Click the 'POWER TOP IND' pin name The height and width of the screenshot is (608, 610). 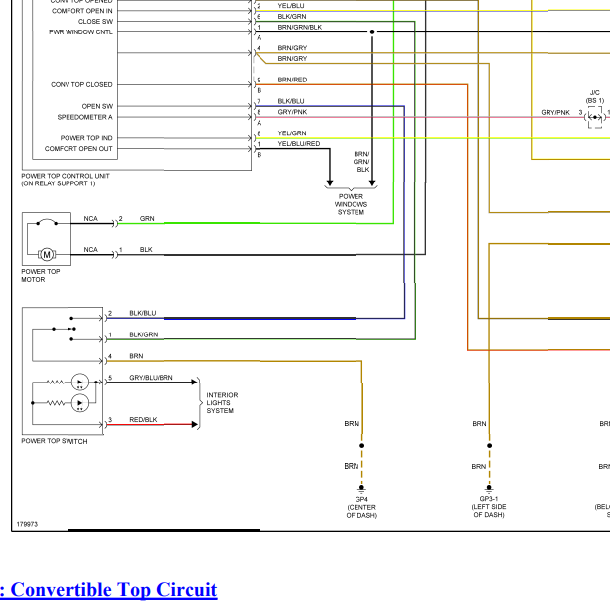point(86,138)
